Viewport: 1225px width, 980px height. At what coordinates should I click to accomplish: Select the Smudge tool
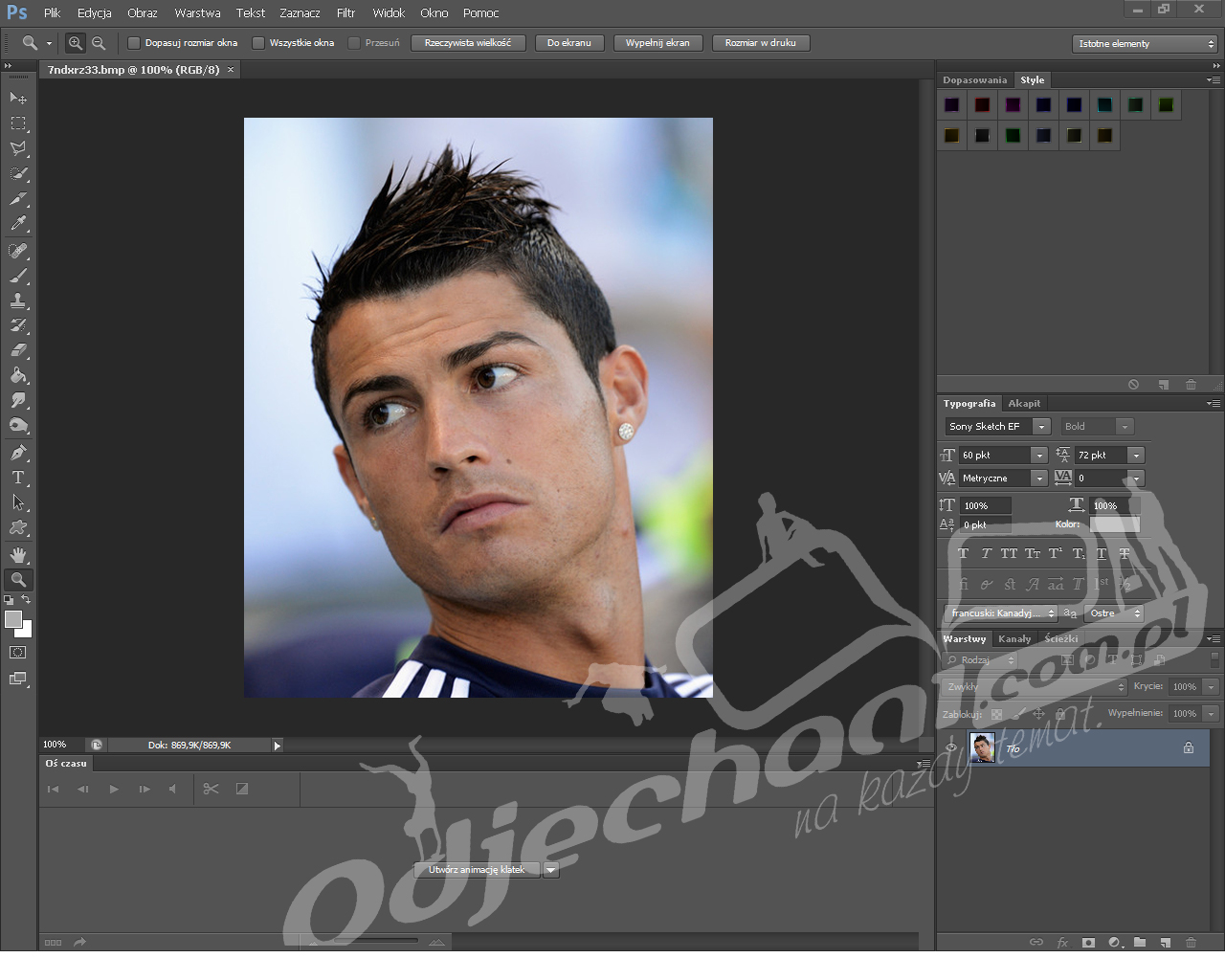(18, 400)
